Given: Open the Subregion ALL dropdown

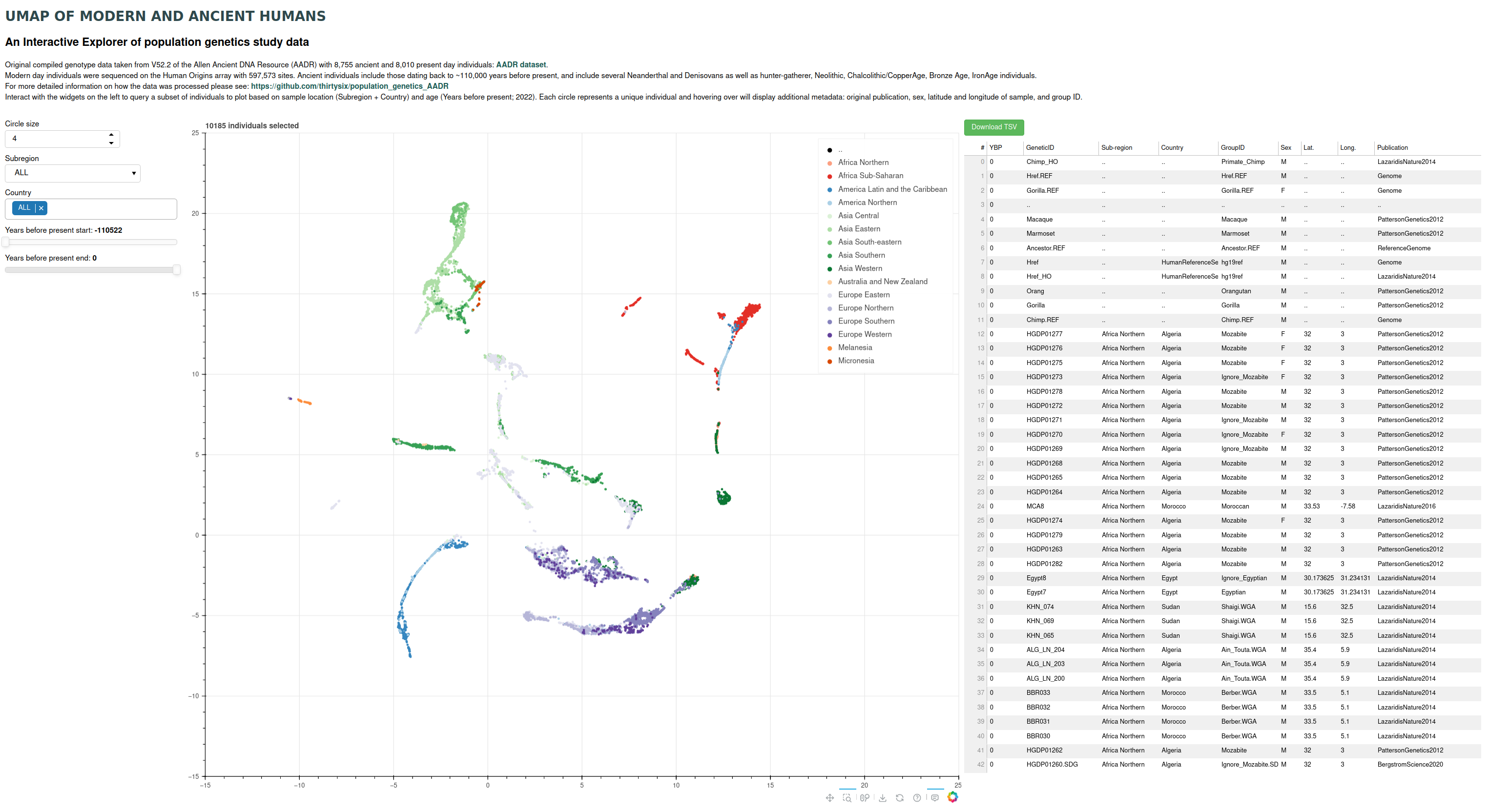Looking at the screenshot, I should tap(73, 173).
